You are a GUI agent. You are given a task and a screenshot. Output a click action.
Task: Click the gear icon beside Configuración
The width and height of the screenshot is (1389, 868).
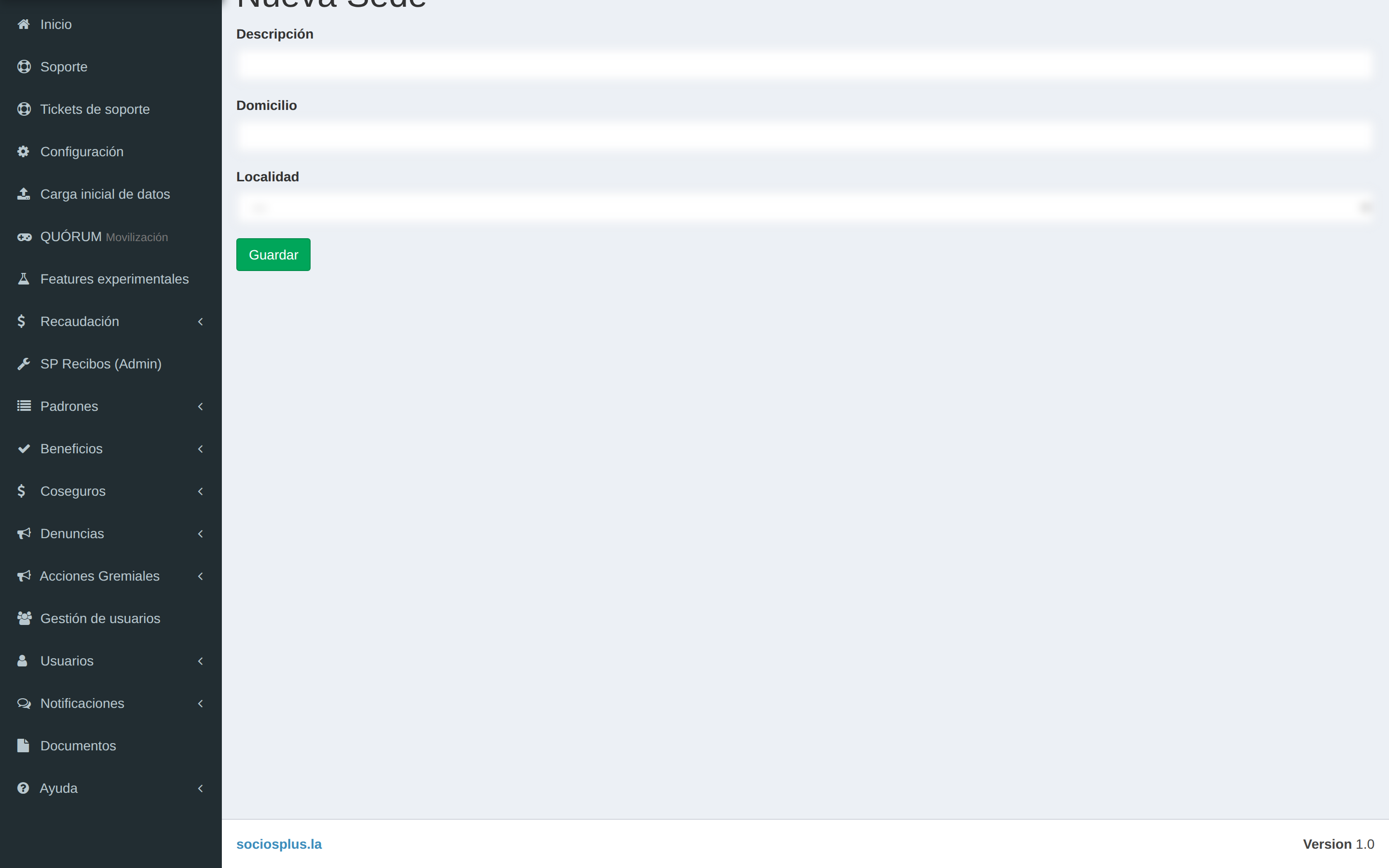click(x=23, y=151)
